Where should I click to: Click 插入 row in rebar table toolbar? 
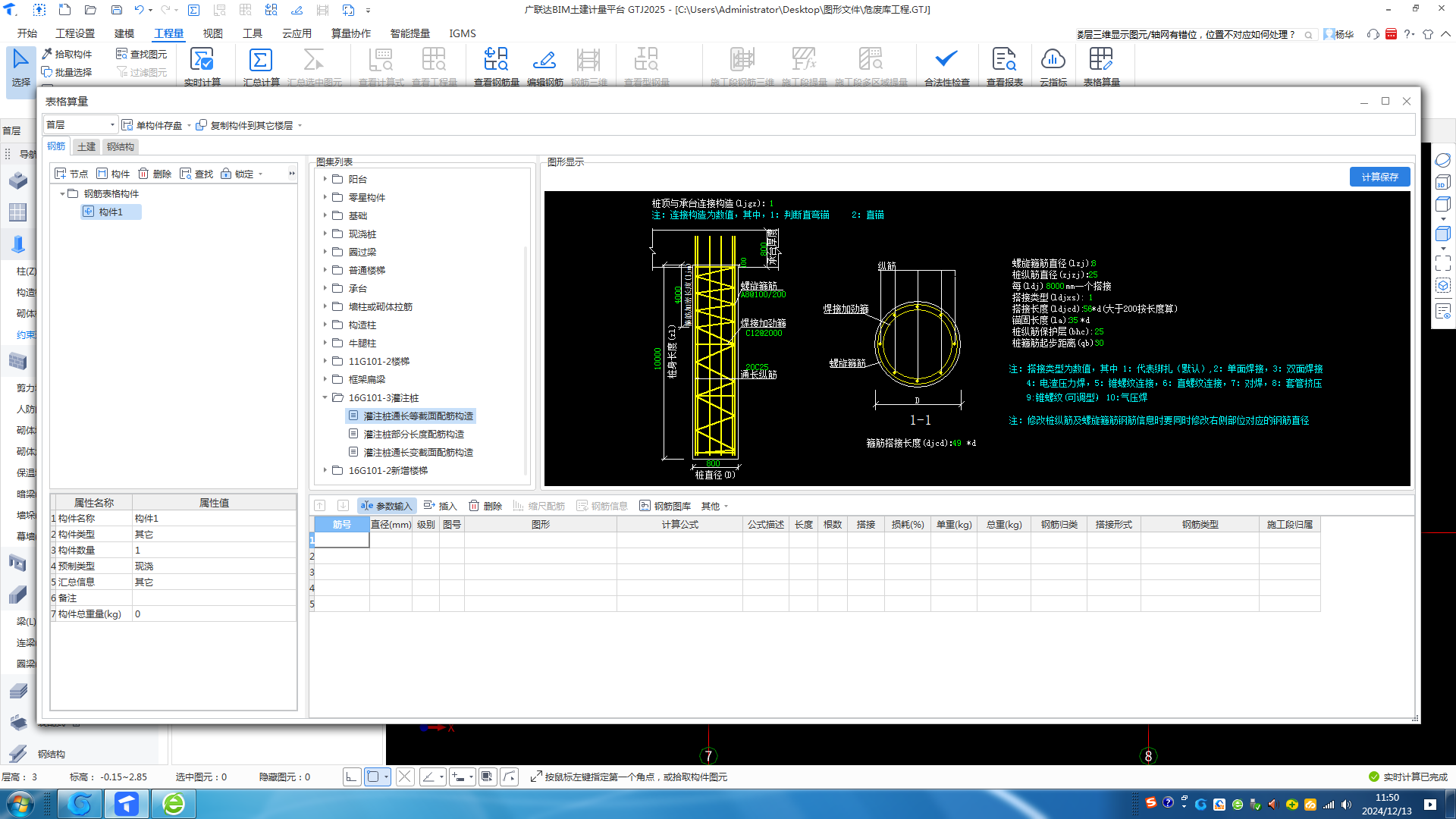[440, 506]
